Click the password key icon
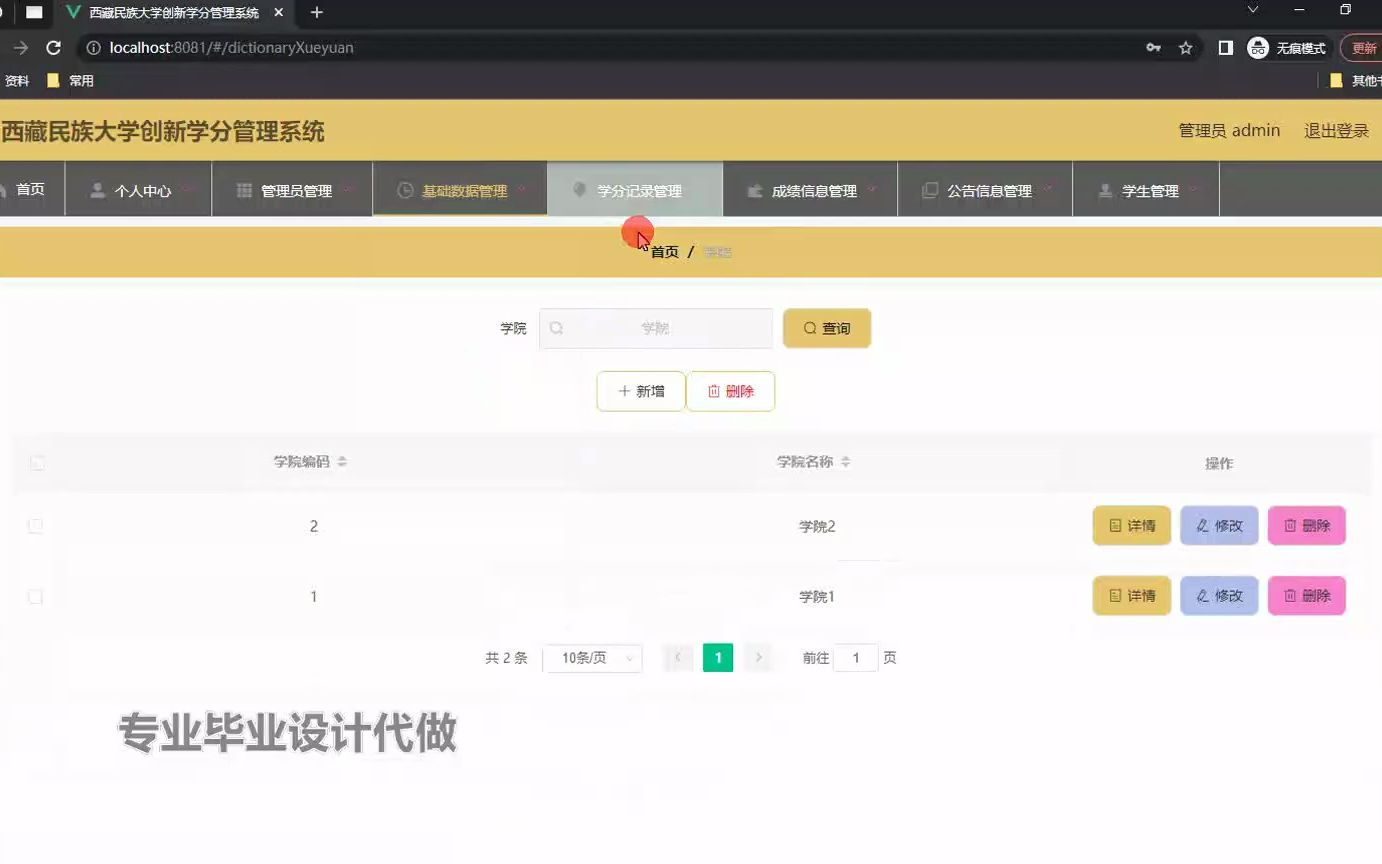 point(1153,47)
